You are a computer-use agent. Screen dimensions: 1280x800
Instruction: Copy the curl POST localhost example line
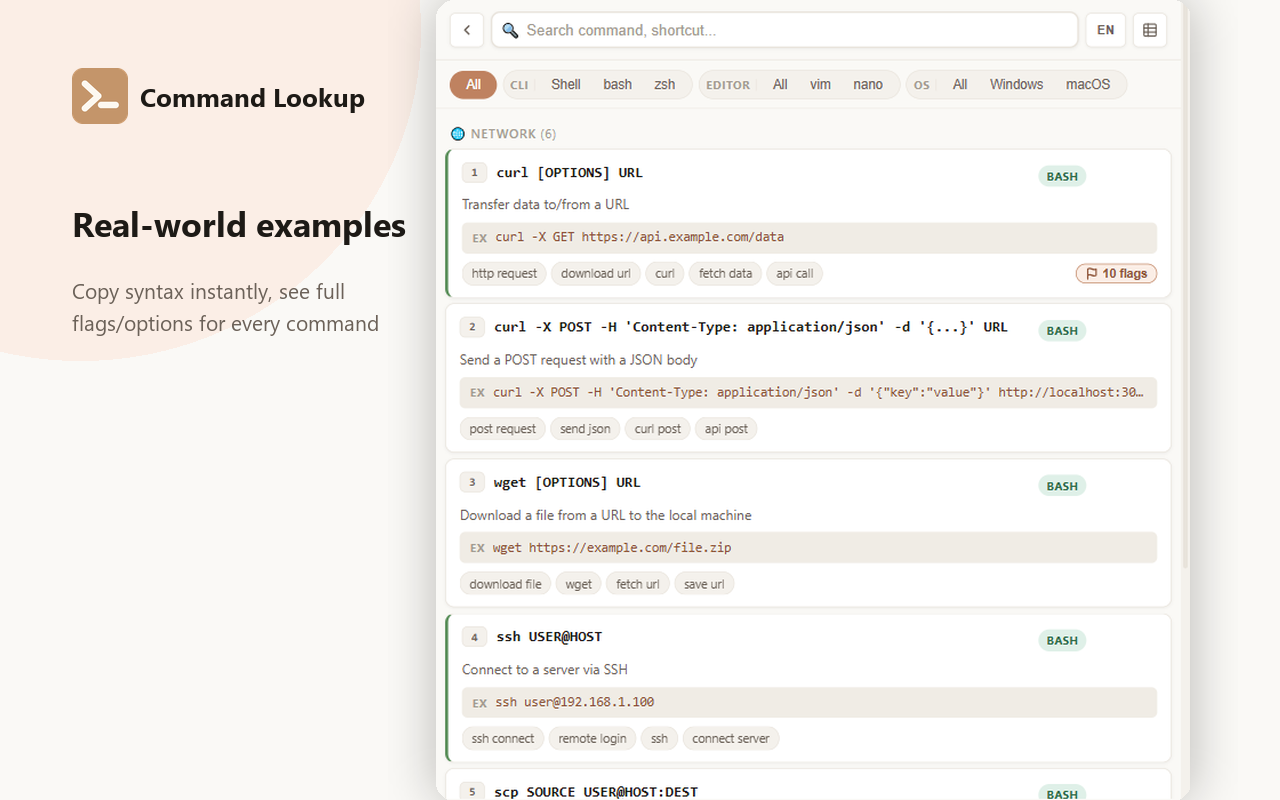808,393
